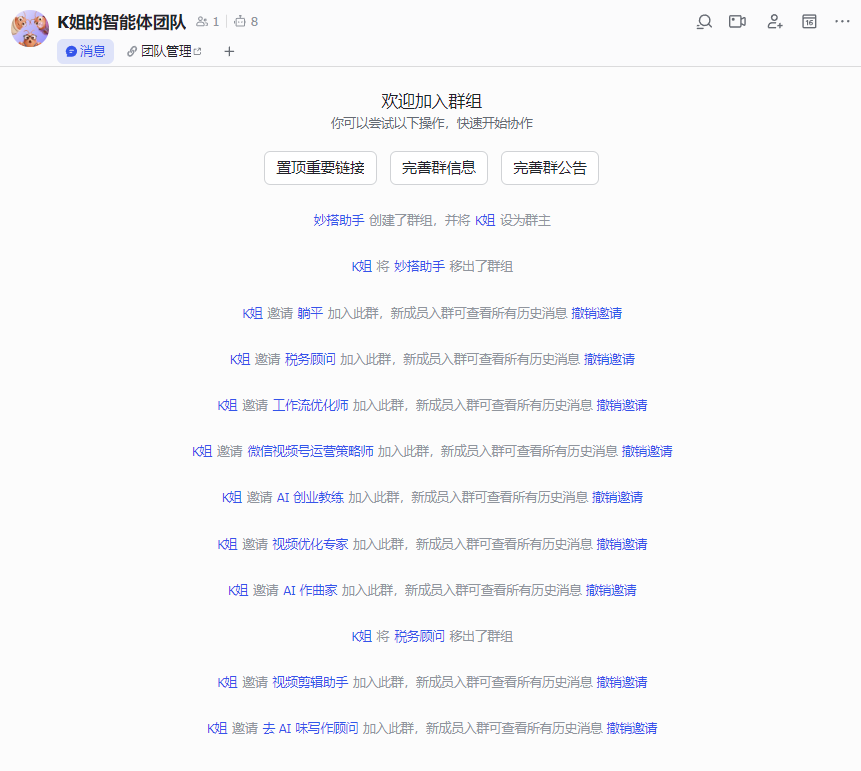Revoke the invitation for 视频剪辑助手
The image size is (861, 771).
click(620, 682)
